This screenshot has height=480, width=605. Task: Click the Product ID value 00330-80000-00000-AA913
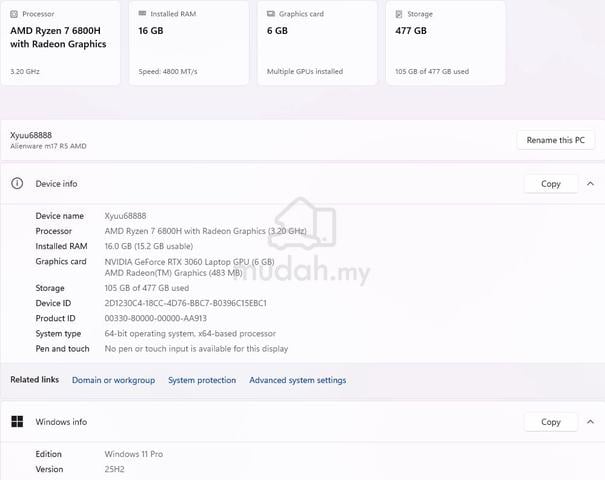(155, 318)
